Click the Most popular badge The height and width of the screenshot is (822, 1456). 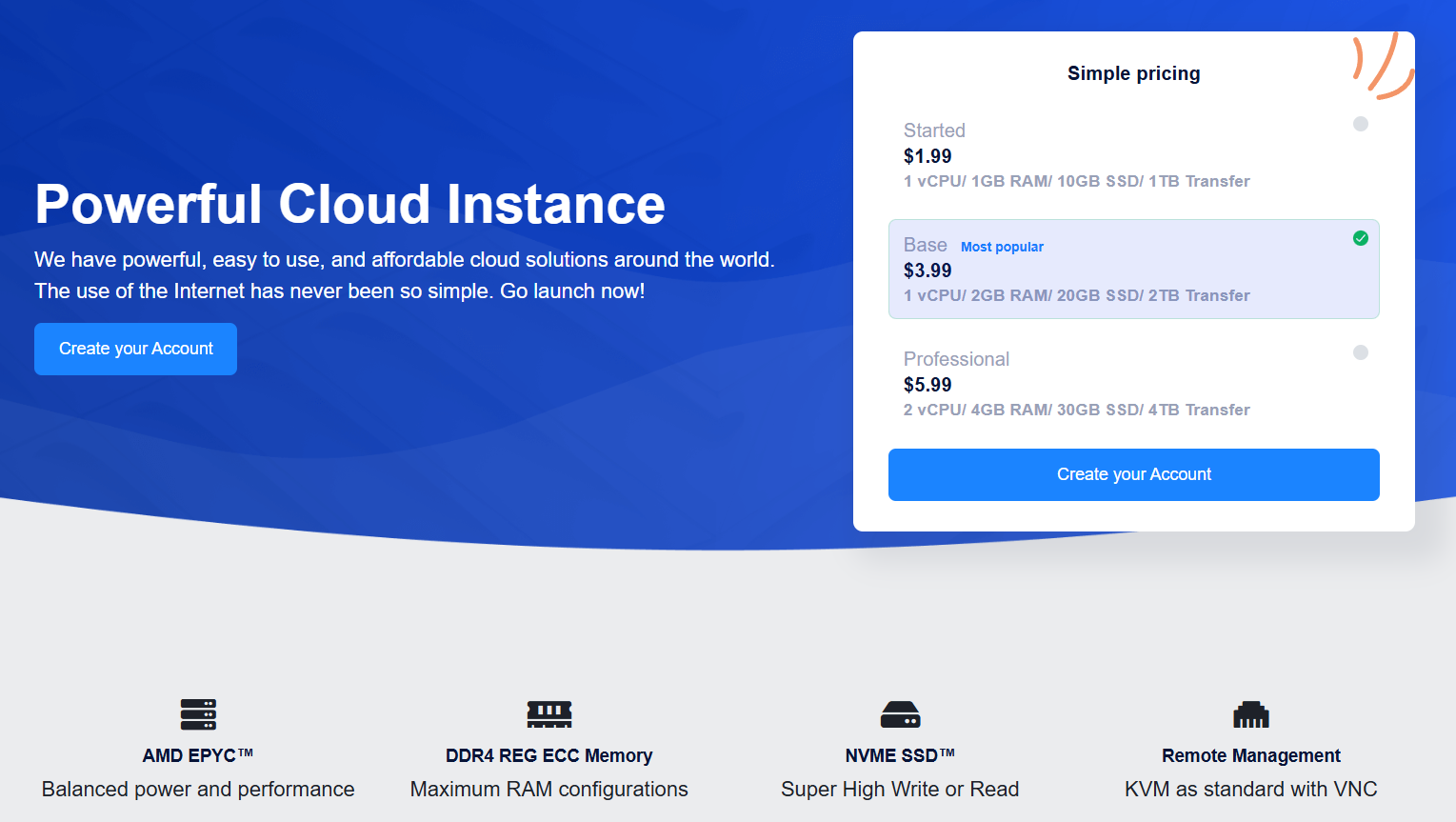click(x=1002, y=247)
